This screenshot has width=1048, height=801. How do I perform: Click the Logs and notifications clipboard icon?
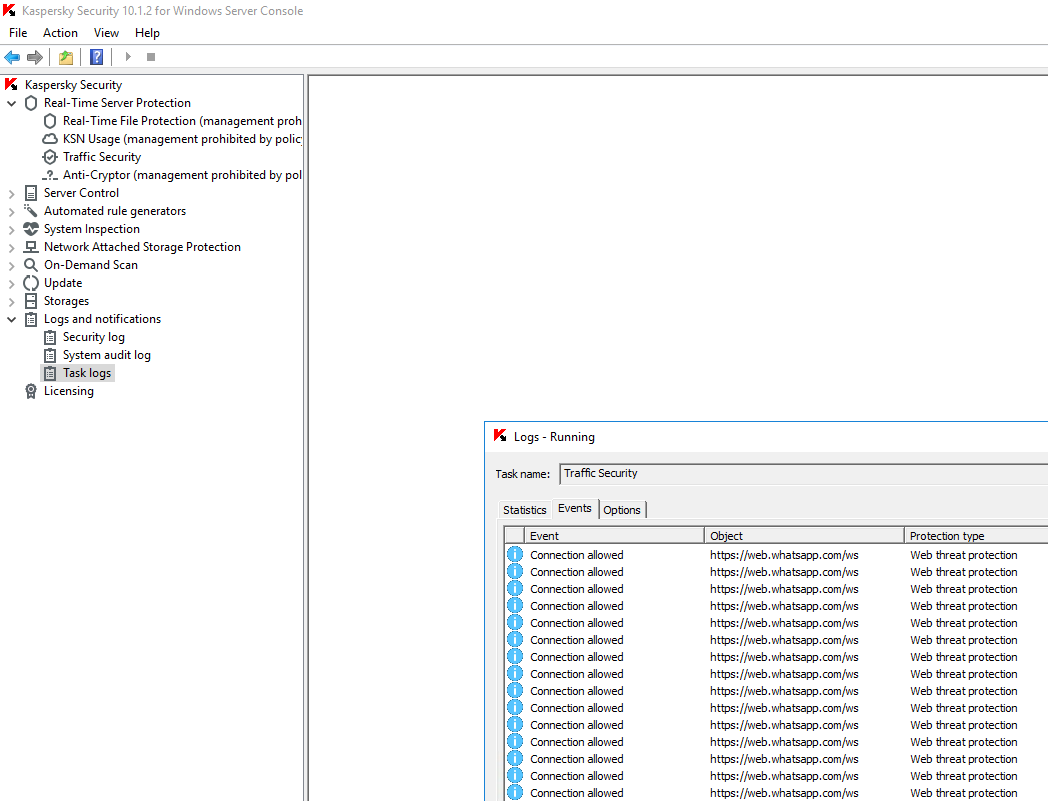pos(31,319)
